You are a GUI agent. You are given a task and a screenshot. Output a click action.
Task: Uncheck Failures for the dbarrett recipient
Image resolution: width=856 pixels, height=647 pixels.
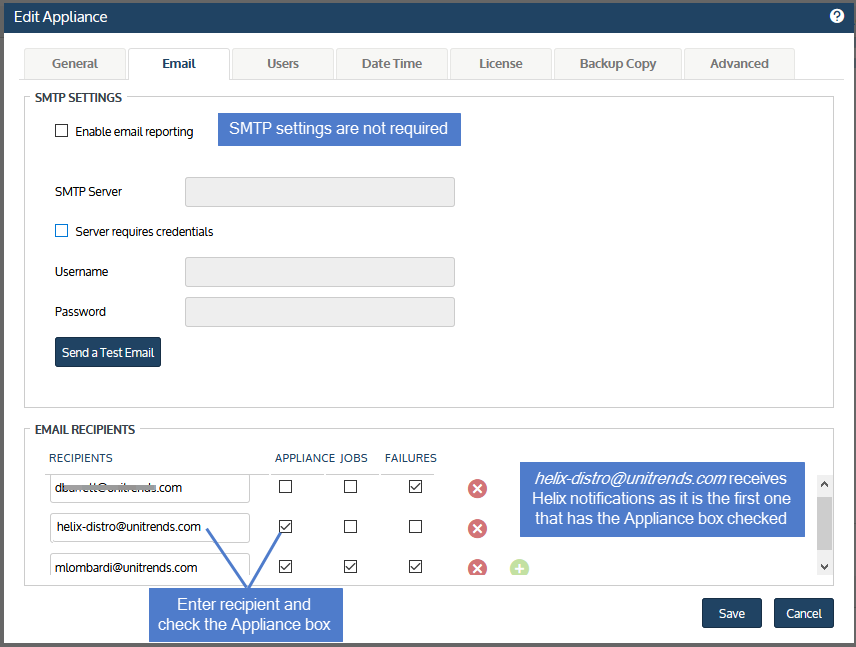point(415,487)
